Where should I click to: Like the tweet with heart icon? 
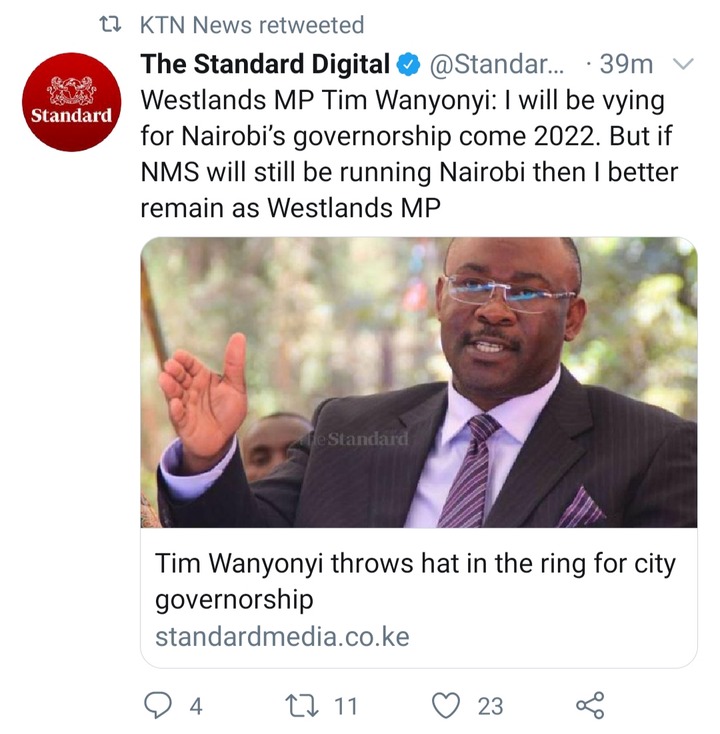[x=445, y=706]
